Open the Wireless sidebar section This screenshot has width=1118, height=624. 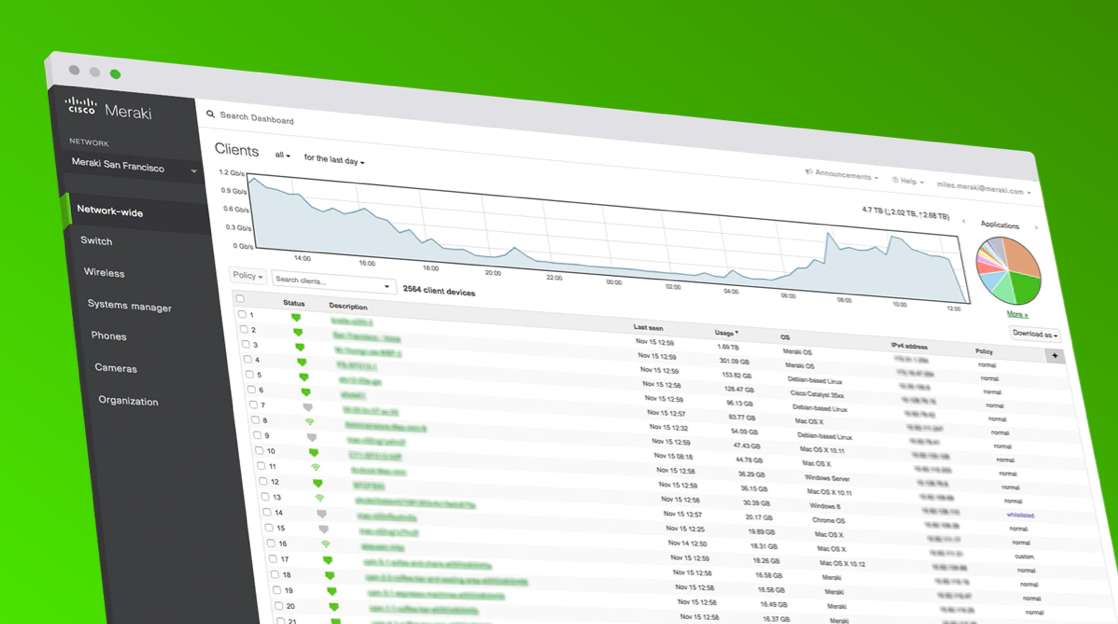point(104,272)
